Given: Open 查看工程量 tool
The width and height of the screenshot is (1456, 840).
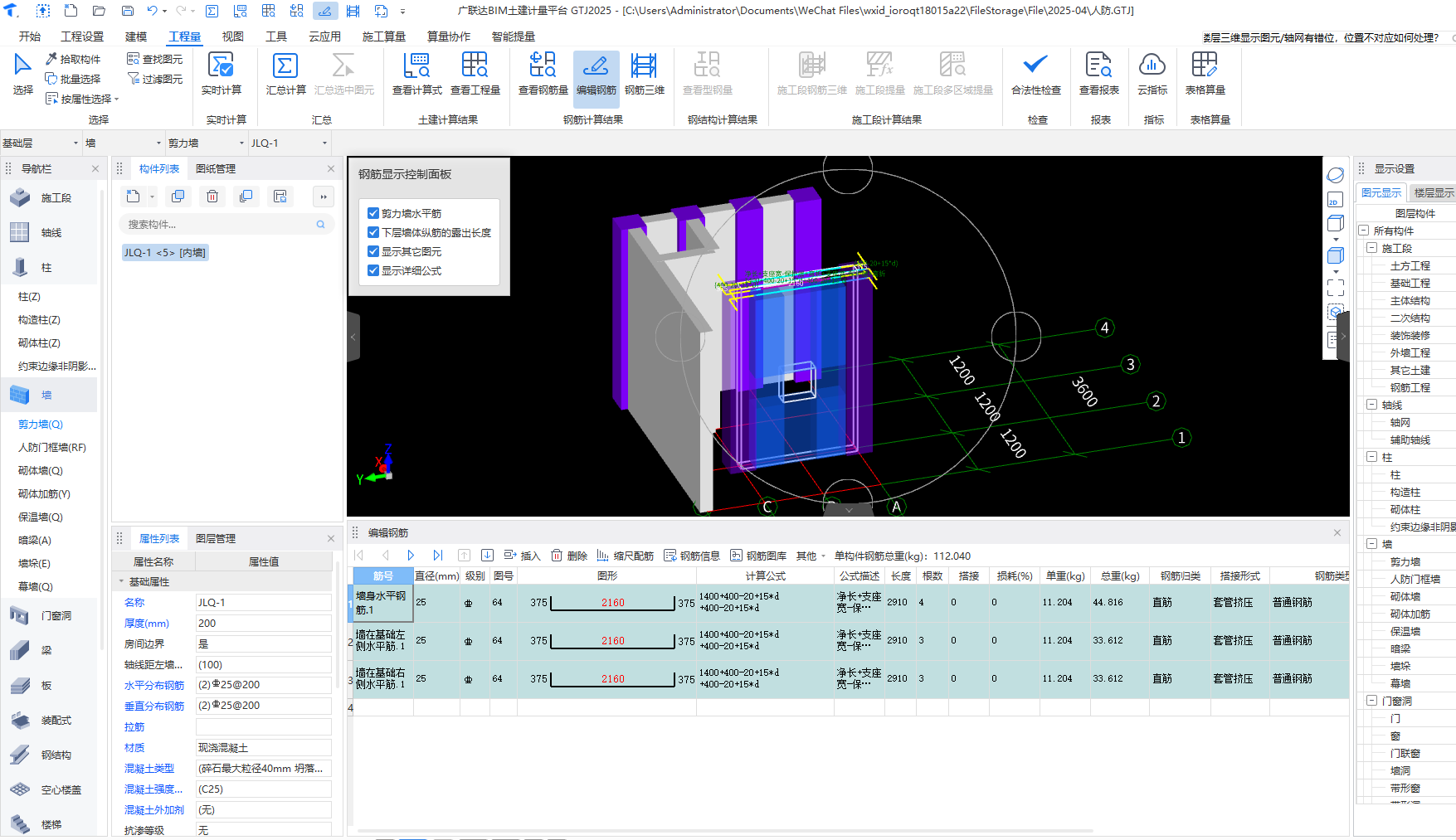Looking at the screenshot, I should click(x=475, y=74).
